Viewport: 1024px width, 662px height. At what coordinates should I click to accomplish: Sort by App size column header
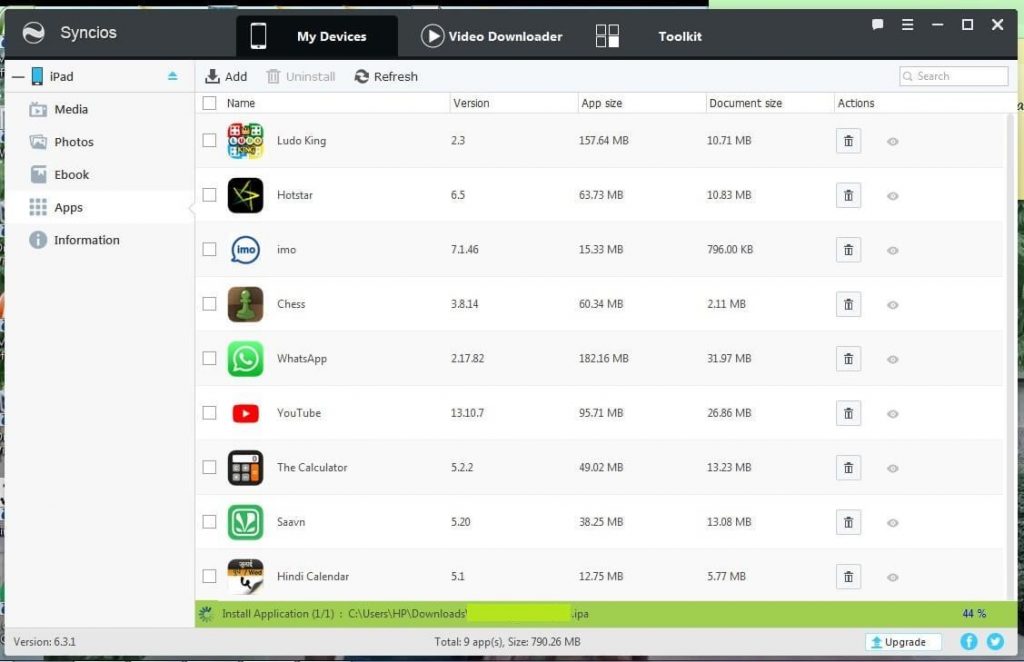coord(601,103)
